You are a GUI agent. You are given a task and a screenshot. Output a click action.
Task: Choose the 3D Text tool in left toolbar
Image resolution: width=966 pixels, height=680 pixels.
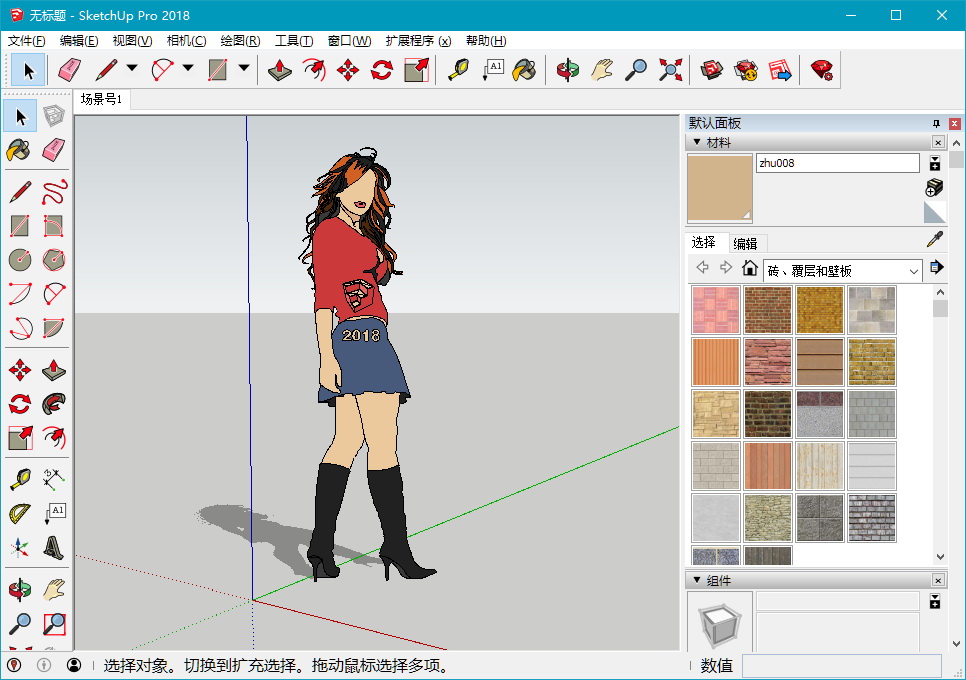coord(54,547)
